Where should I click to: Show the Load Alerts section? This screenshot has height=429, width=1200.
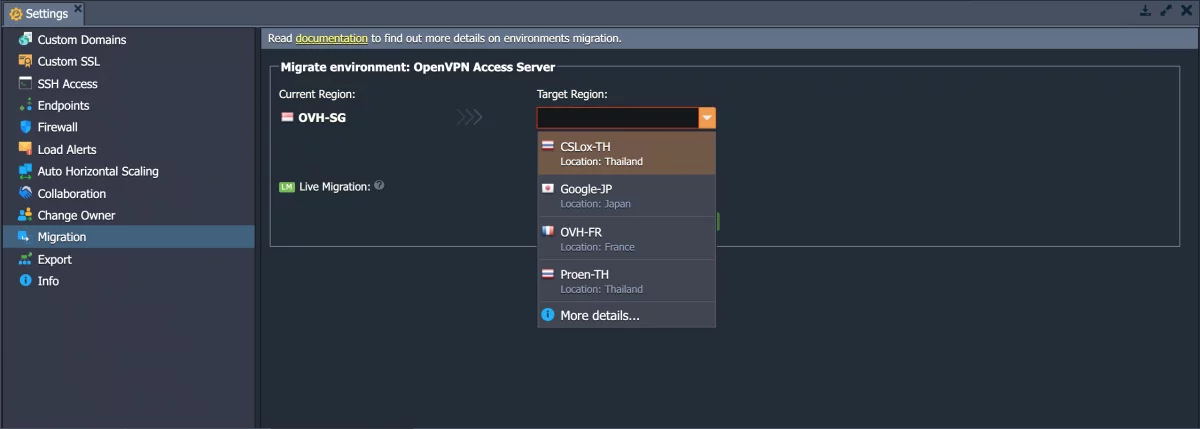click(x=128, y=150)
